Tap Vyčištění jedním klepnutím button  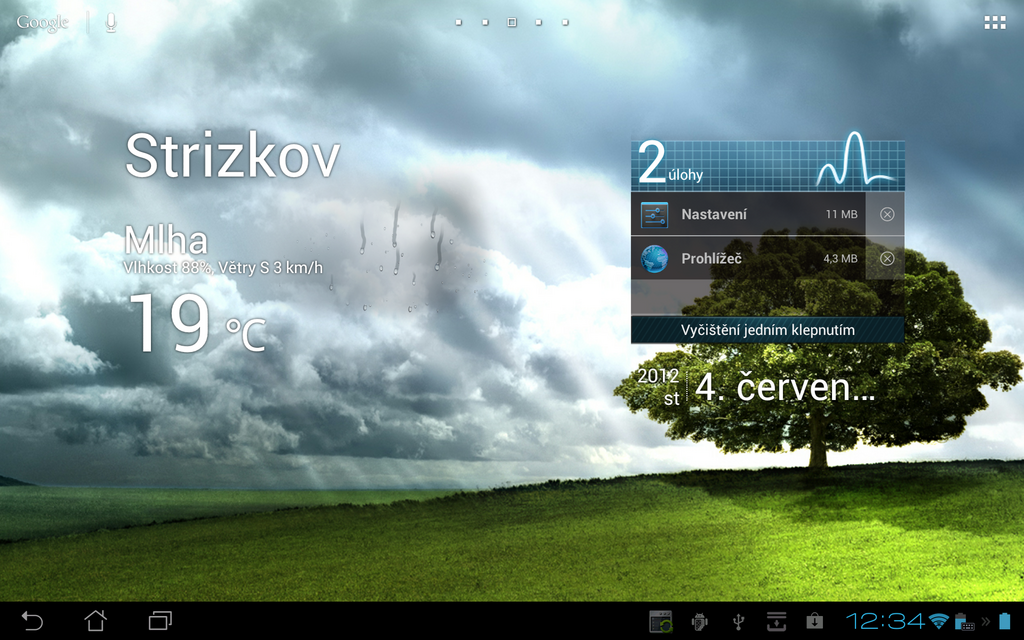click(766, 330)
